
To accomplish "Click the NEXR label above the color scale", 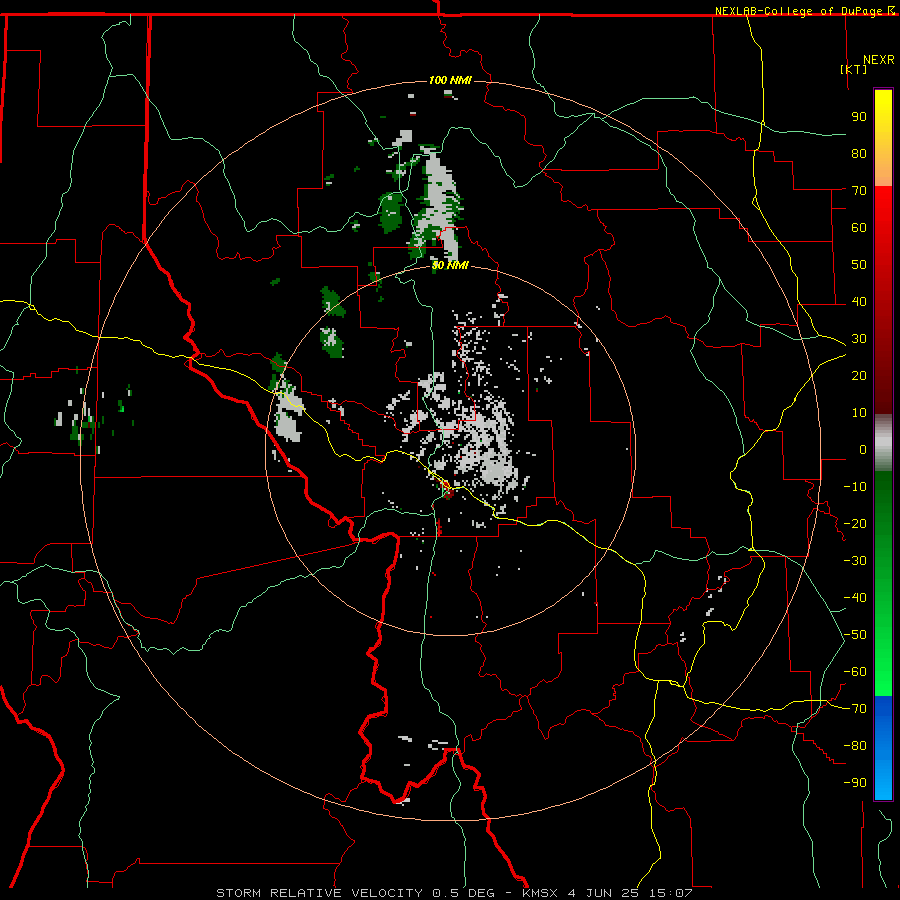I will (x=878, y=59).
